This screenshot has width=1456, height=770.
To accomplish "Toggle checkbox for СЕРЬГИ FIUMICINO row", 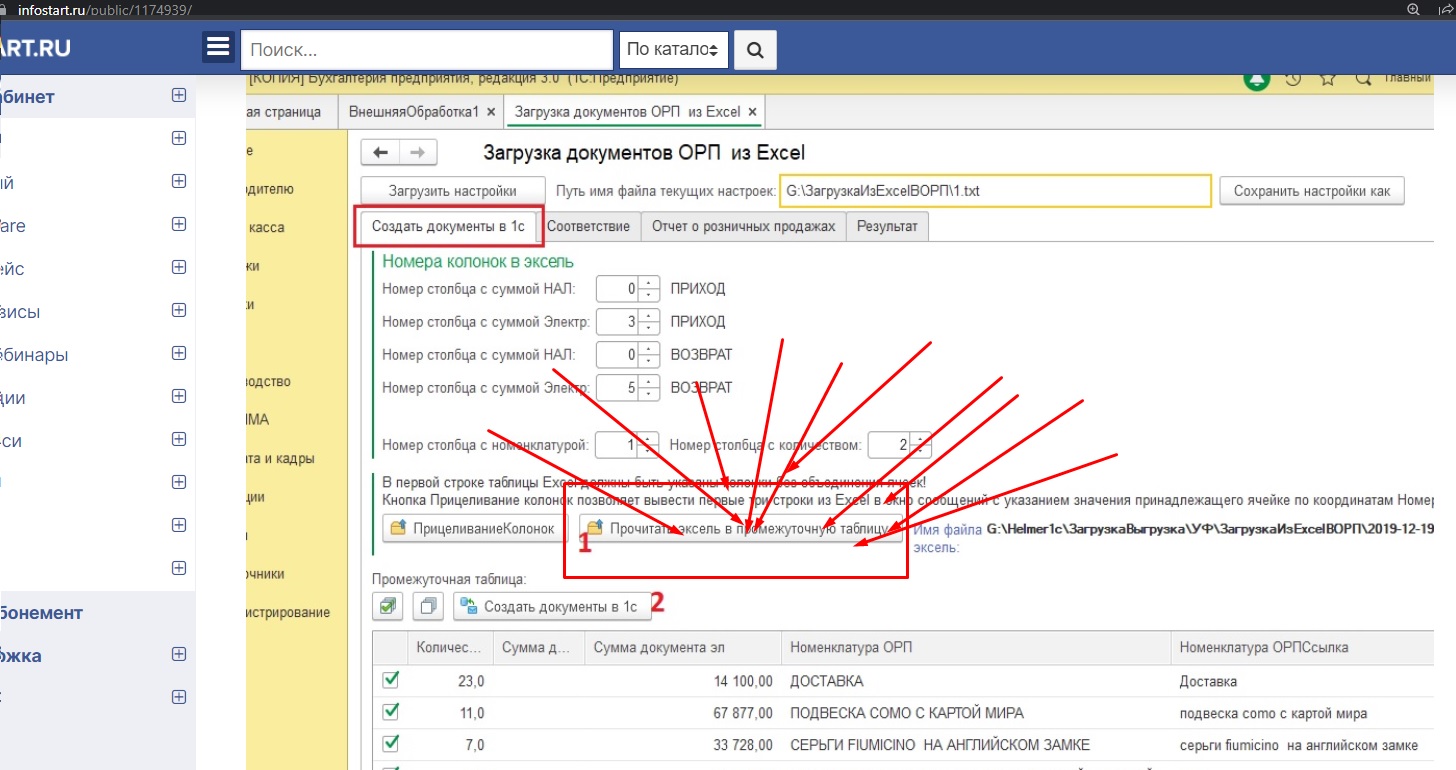I will [391, 744].
